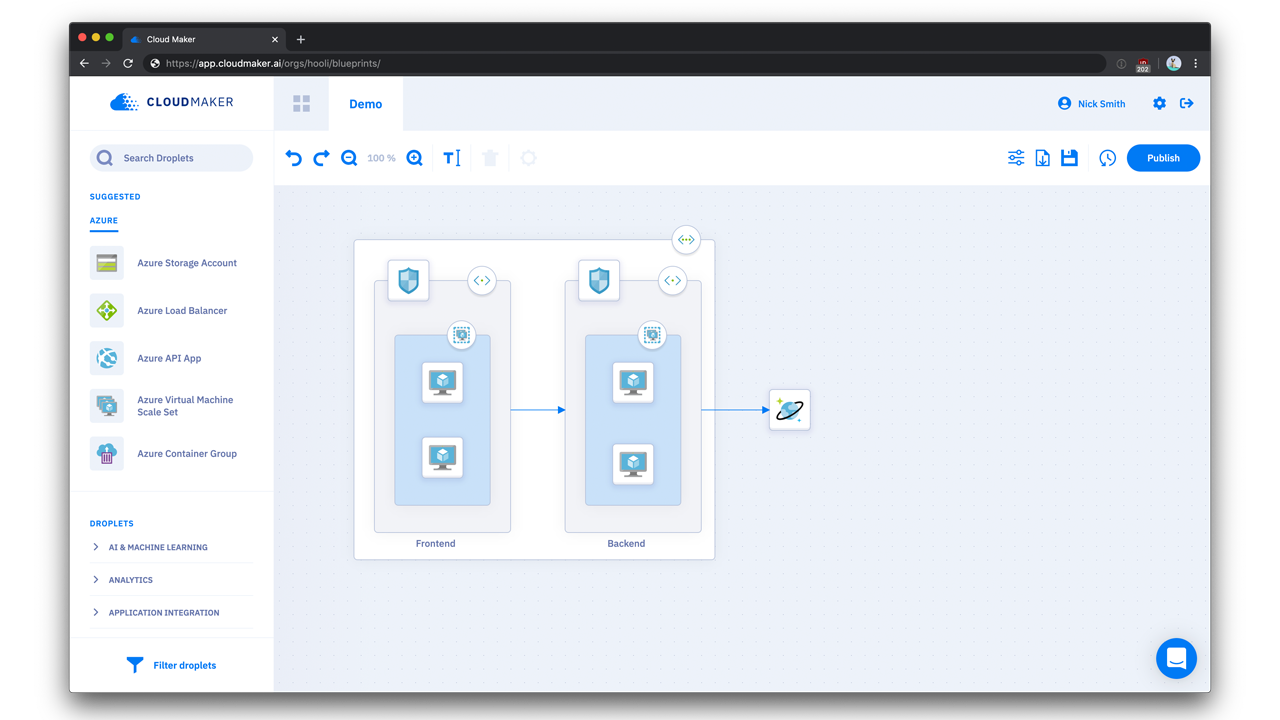Click the Azure Container Group droplet
Screen dimensions: 1280x720
pos(171,454)
